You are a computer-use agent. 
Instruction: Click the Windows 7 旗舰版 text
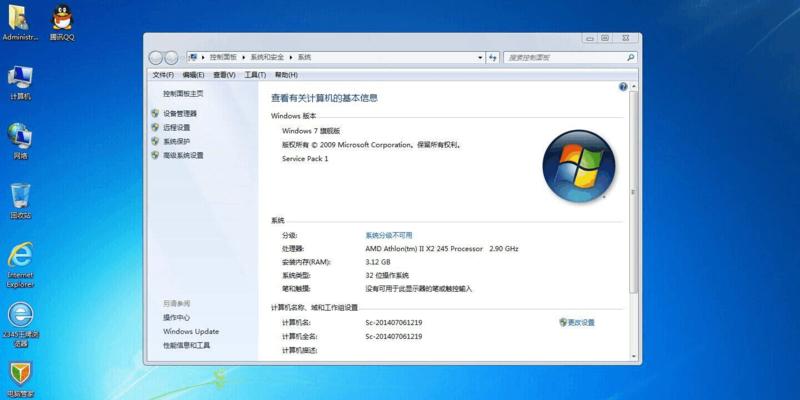coord(311,131)
